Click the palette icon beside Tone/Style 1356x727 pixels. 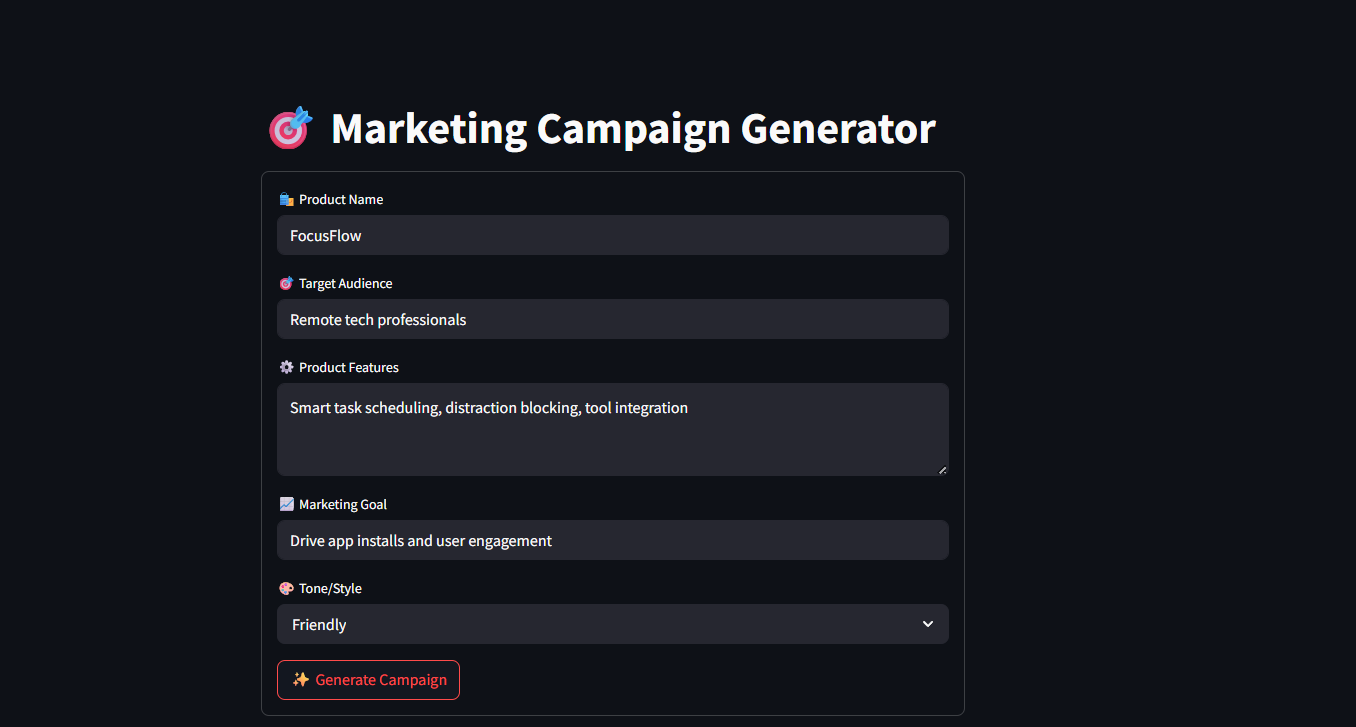coord(286,589)
